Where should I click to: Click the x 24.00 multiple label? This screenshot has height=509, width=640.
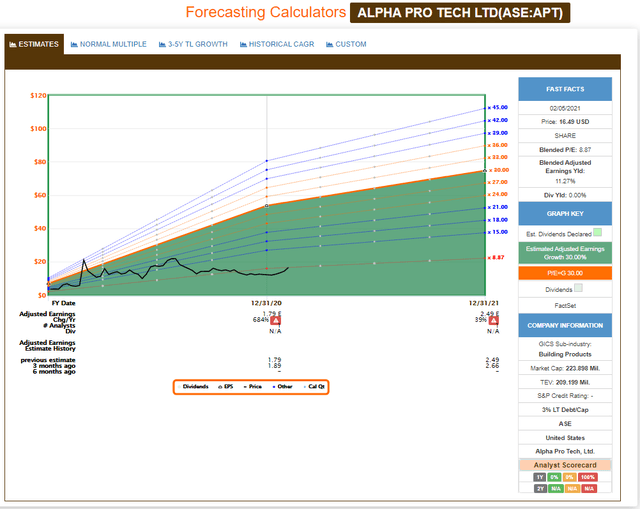(x=498, y=194)
